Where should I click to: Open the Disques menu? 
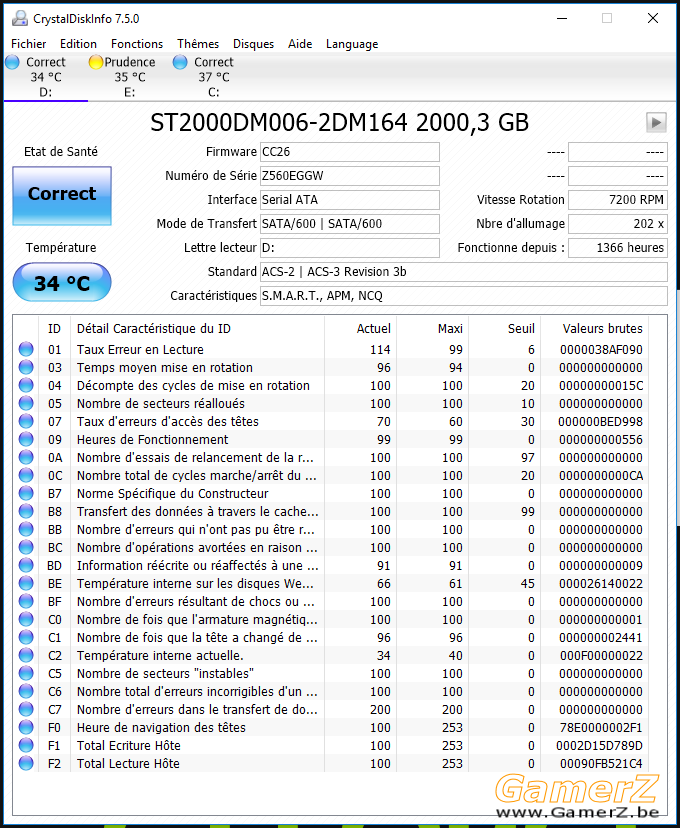[x=253, y=44]
